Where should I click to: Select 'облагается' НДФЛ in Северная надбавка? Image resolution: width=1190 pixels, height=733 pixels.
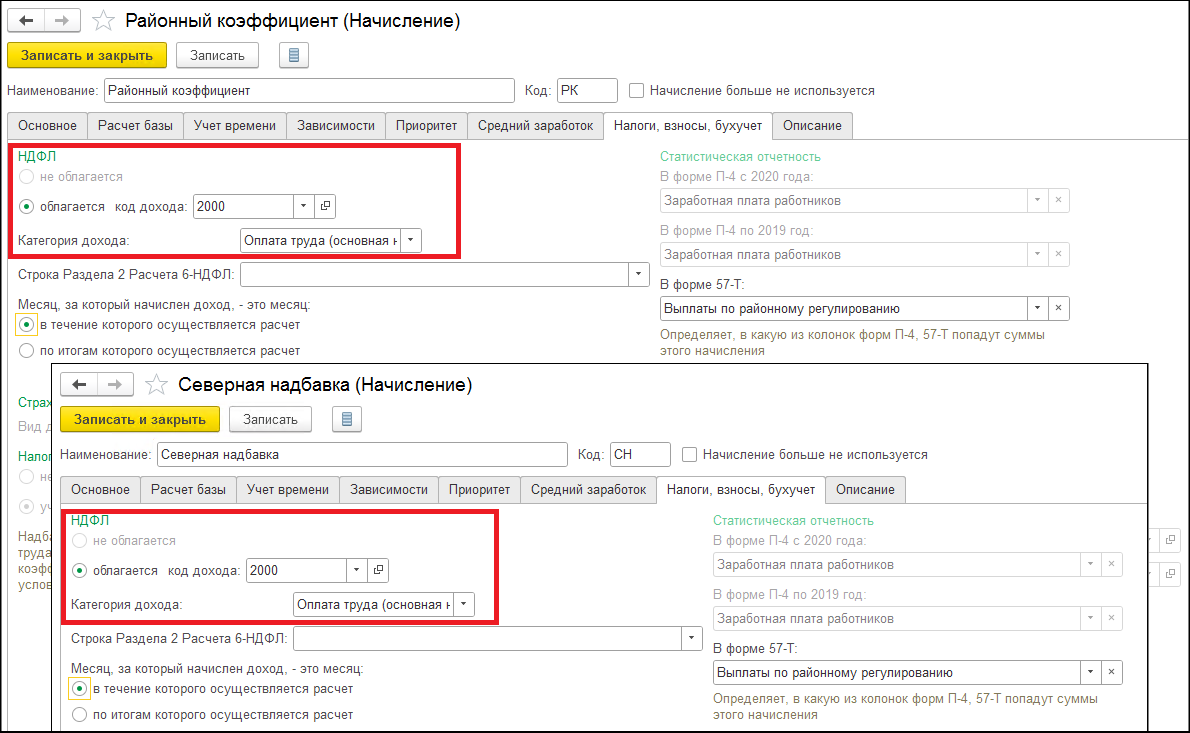80,571
